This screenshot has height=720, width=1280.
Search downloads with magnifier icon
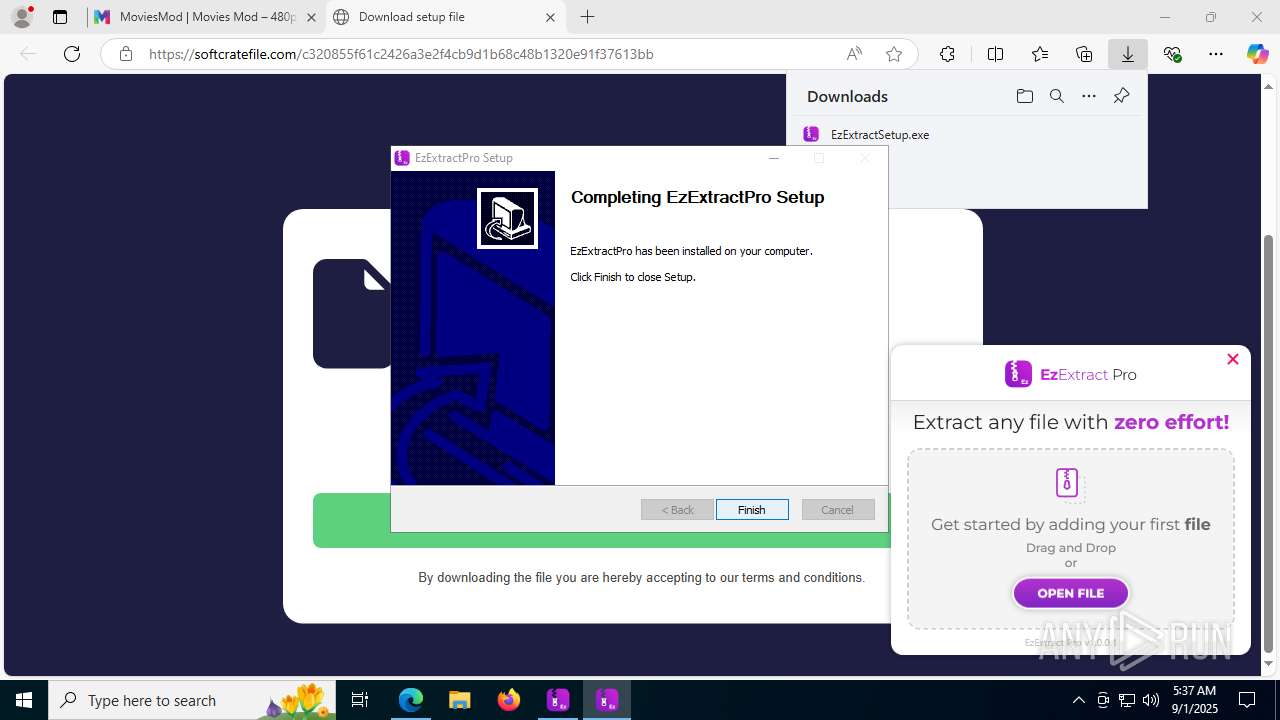click(x=1056, y=96)
